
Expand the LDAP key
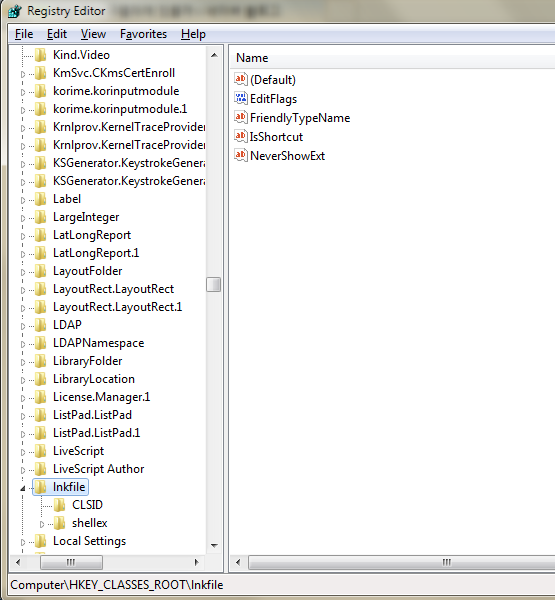pyautogui.click(x=23, y=326)
